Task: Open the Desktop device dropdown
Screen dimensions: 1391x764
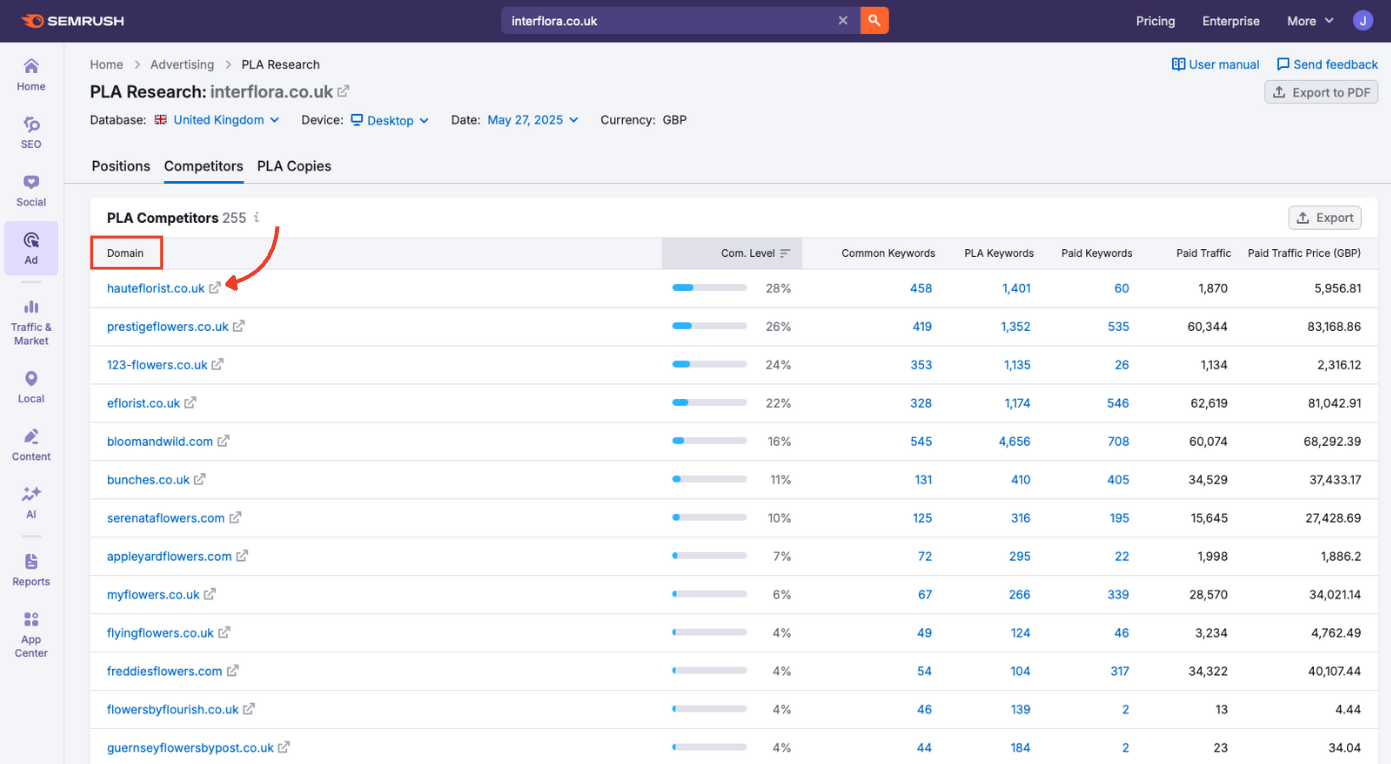Action: [390, 120]
